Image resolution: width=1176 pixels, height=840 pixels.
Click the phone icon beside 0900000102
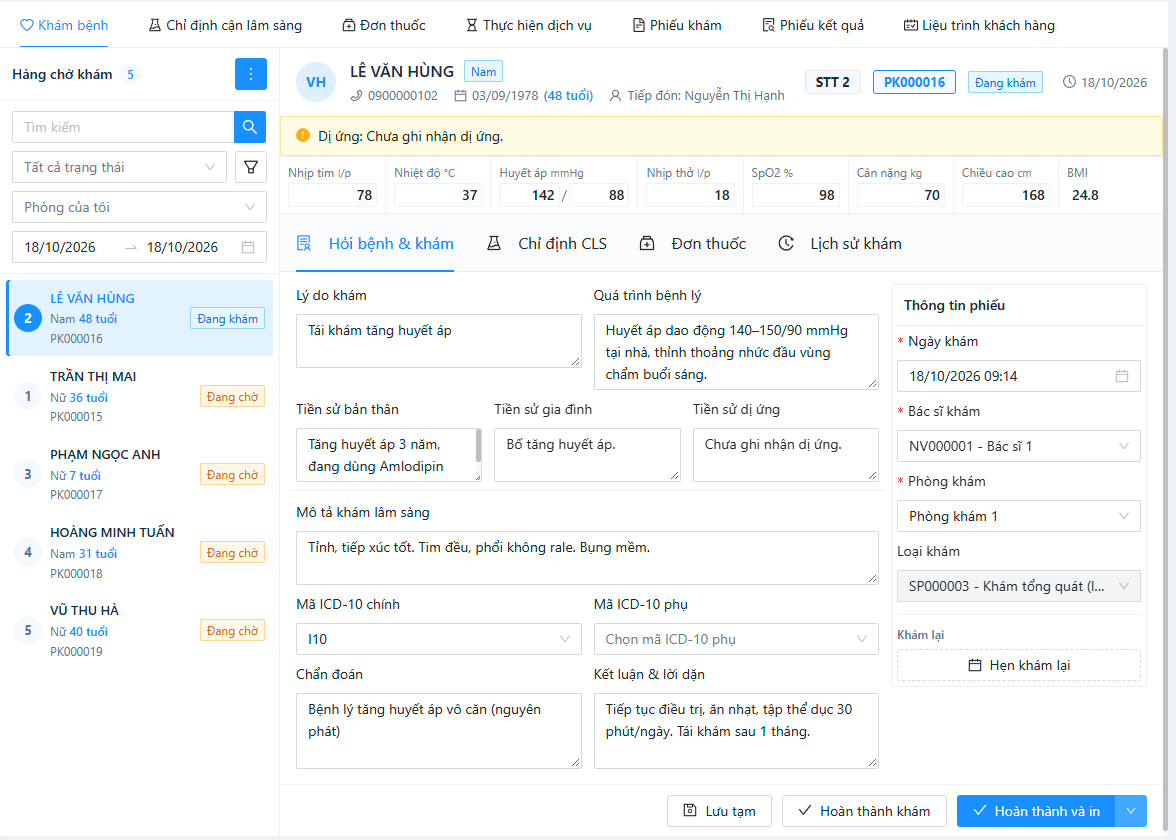[x=356, y=95]
